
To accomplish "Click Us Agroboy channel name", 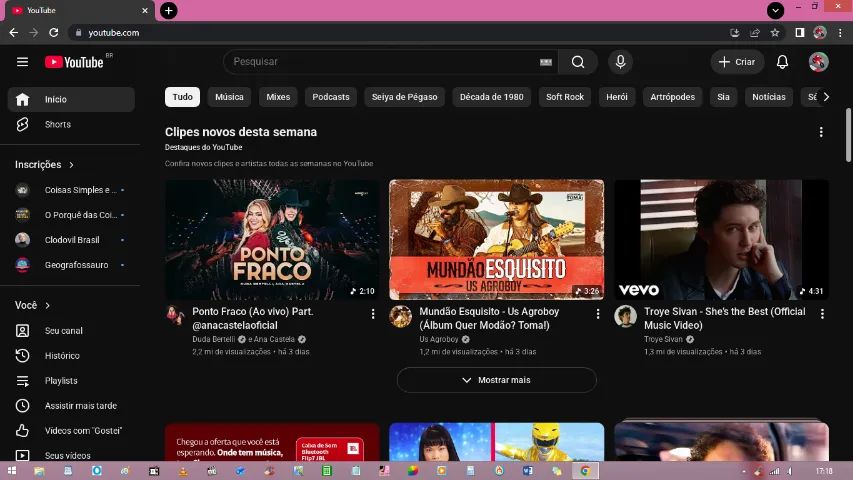I will [x=438, y=339].
